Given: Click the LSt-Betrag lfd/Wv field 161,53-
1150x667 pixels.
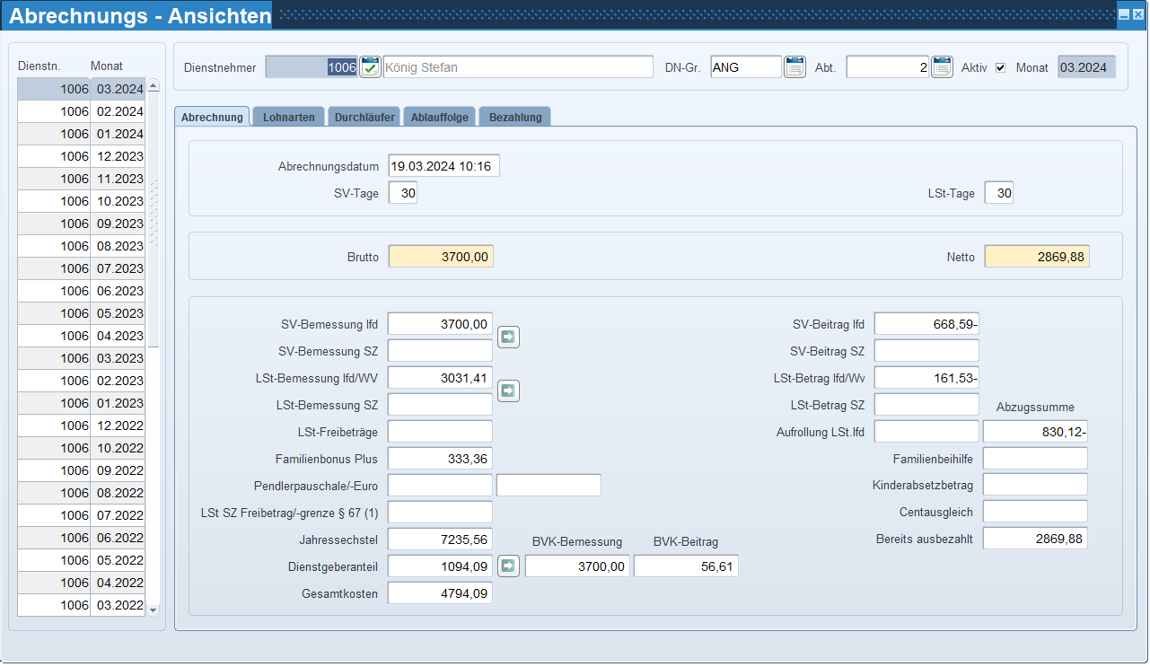Looking at the screenshot, I should (x=926, y=378).
